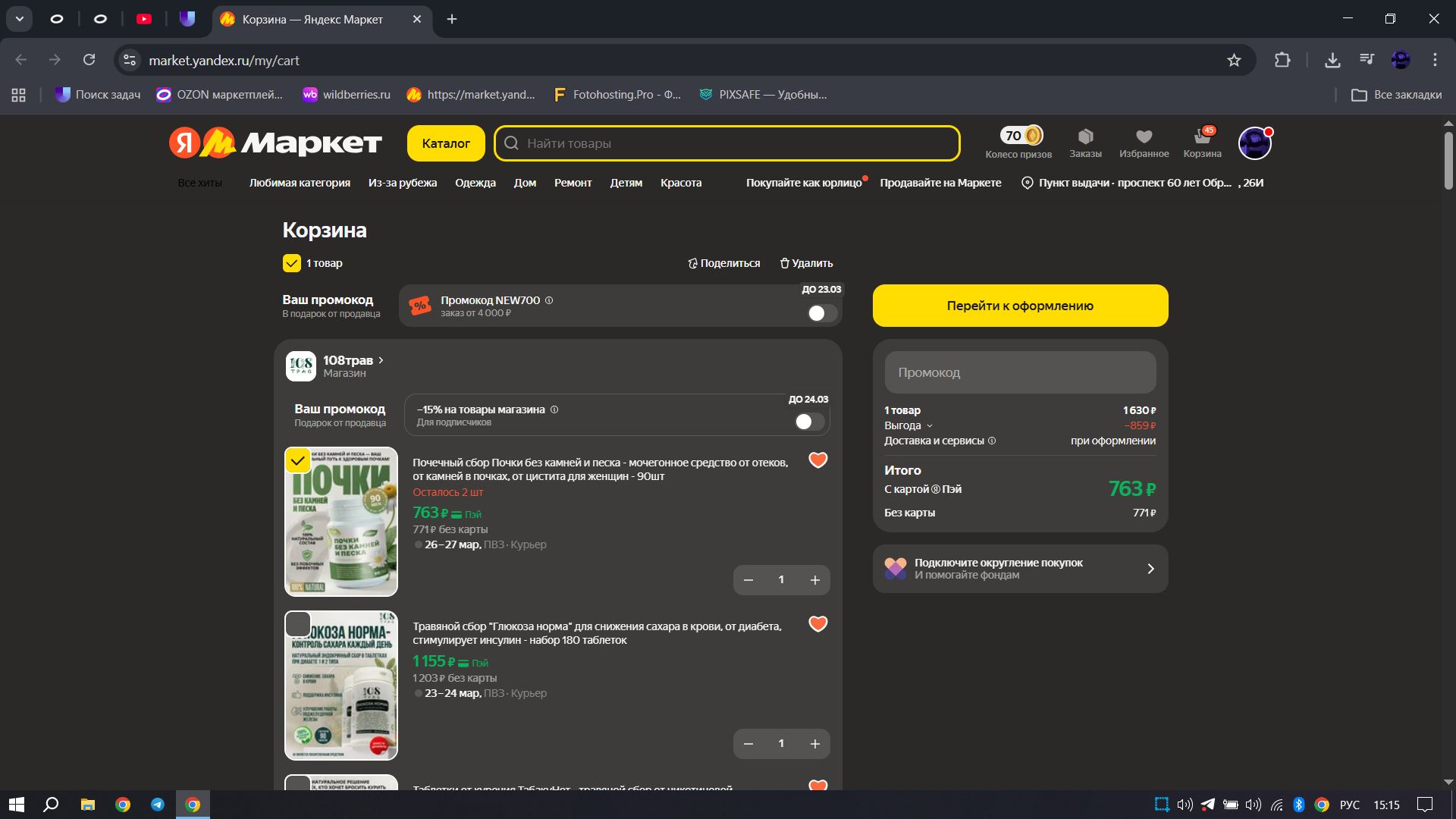Image resolution: width=1456 pixels, height=819 pixels.
Task: Toggle the −15% store discount switch
Action: [809, 422]
